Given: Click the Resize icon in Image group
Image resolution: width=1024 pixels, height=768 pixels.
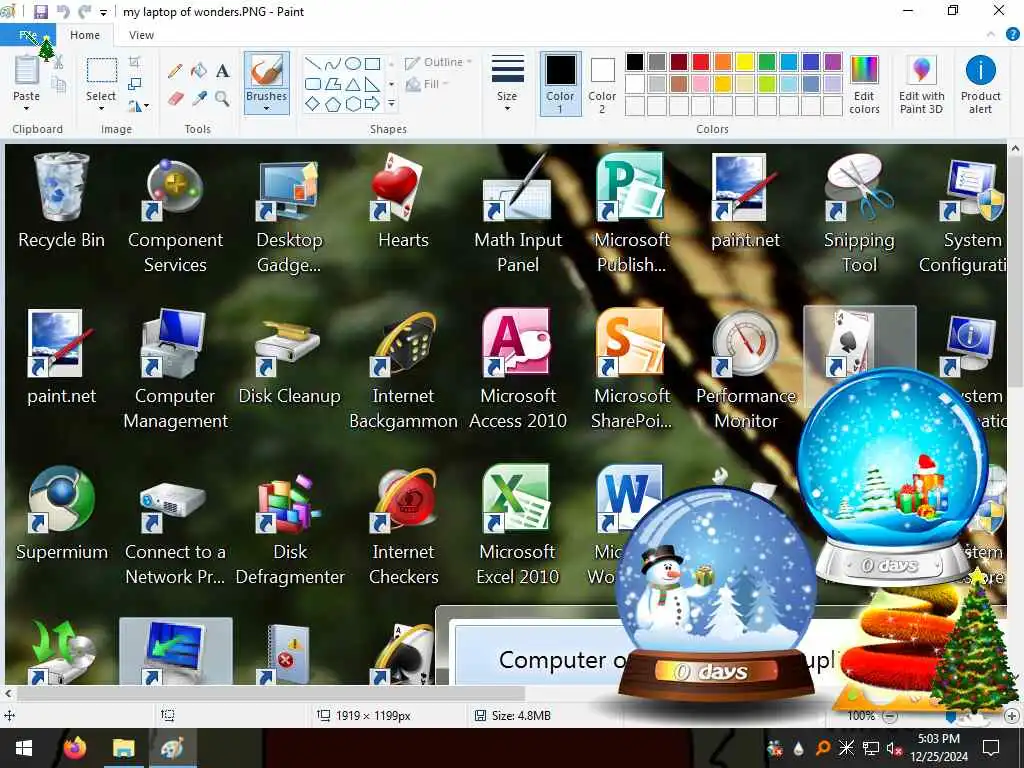Looking at the screenshot, I should pos(135,84).
